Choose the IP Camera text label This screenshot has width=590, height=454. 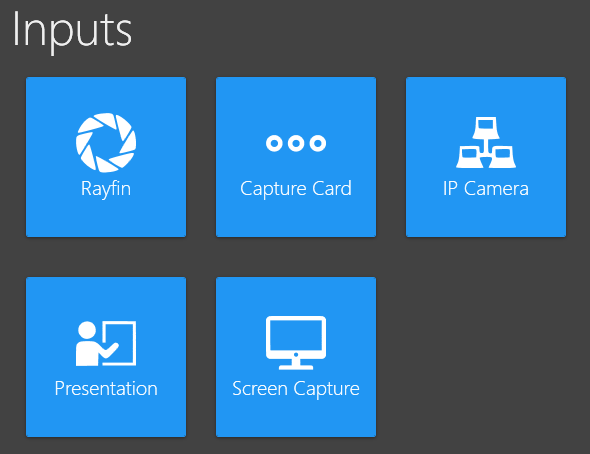(486, 188)
